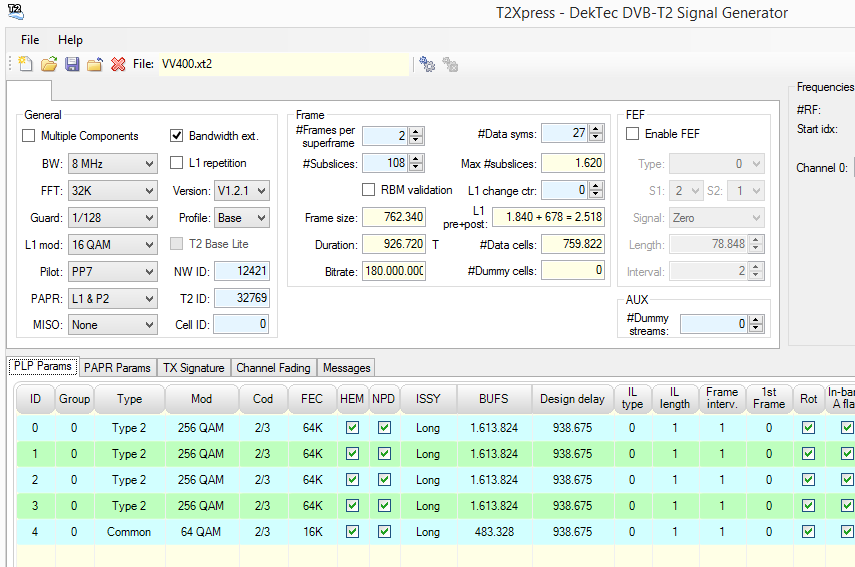Click the first gears settings icon
Image resolution: width=855 pixels, height=567 pixels.
click(x=427, y=65)
